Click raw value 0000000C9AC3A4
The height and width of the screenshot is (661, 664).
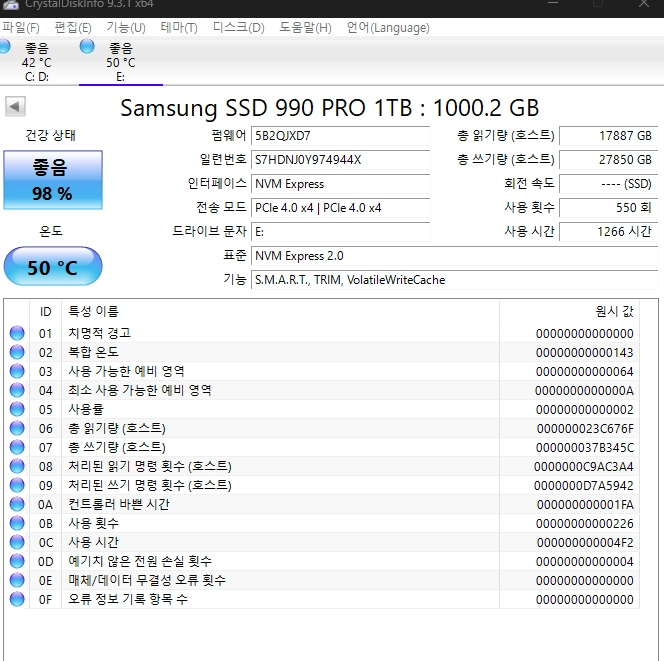tap(584, 467)
